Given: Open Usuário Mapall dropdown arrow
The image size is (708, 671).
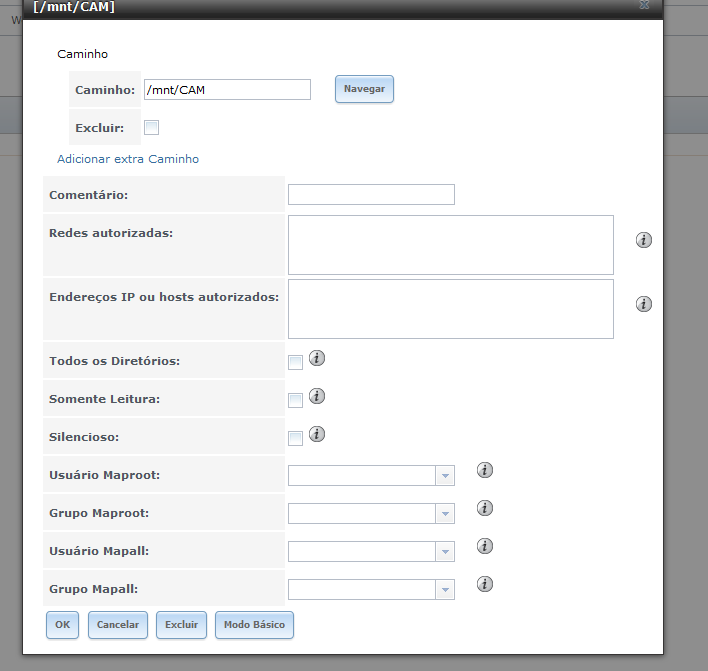Looking at the screenshot, I should [445, 551].
